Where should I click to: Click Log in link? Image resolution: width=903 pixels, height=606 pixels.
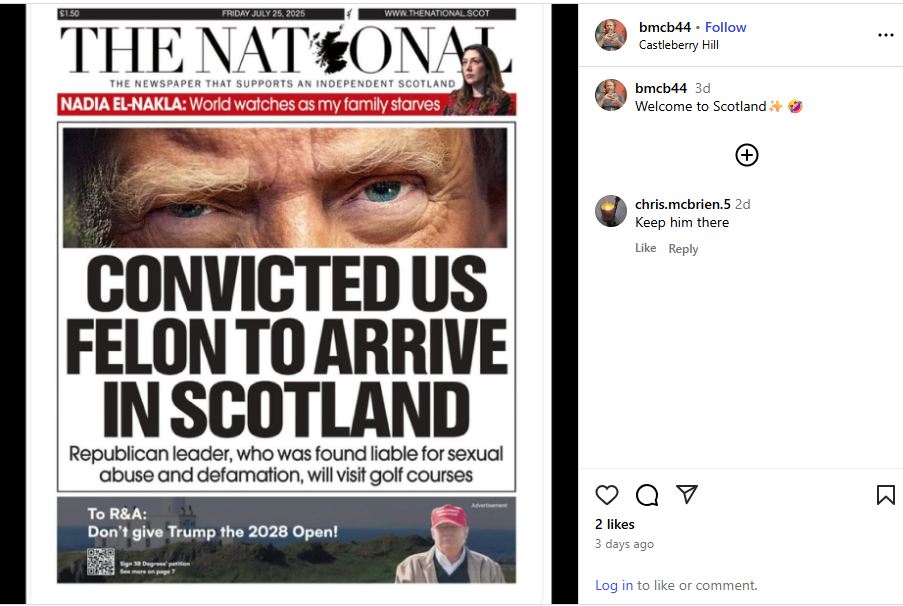614,585
